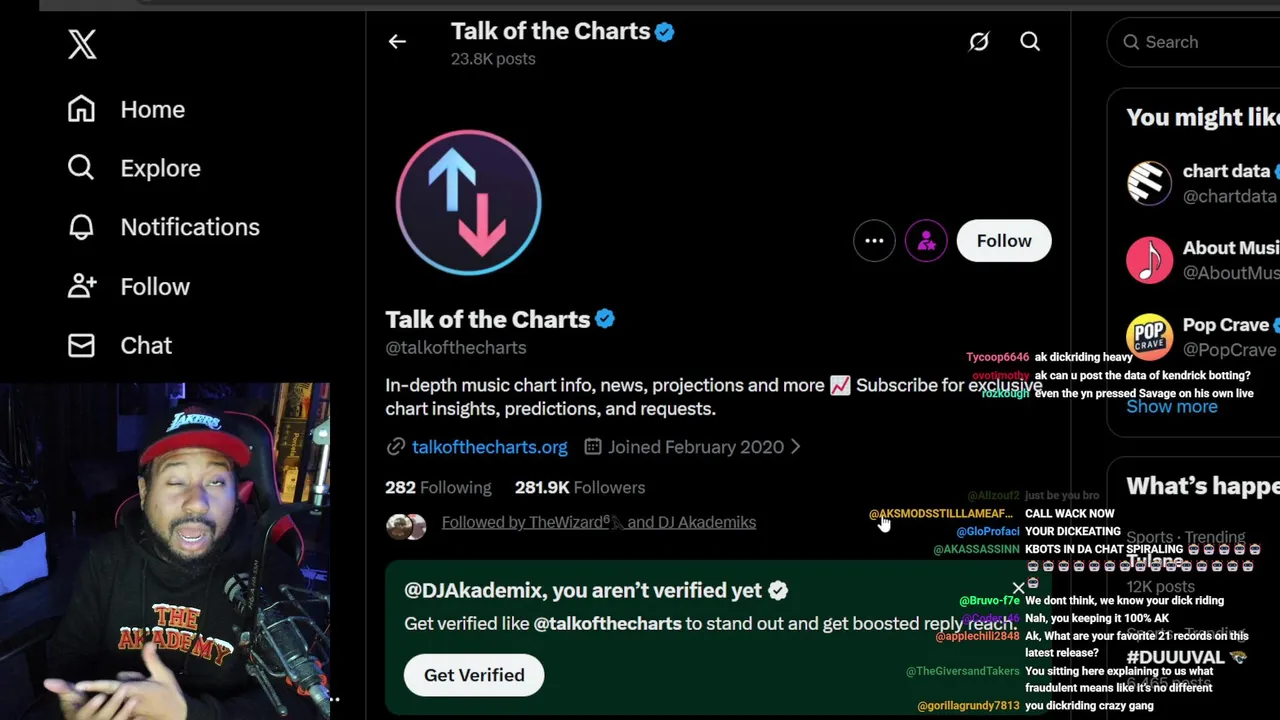
Task: Open the talkofthecharts.org link
Action: point(489,447)
